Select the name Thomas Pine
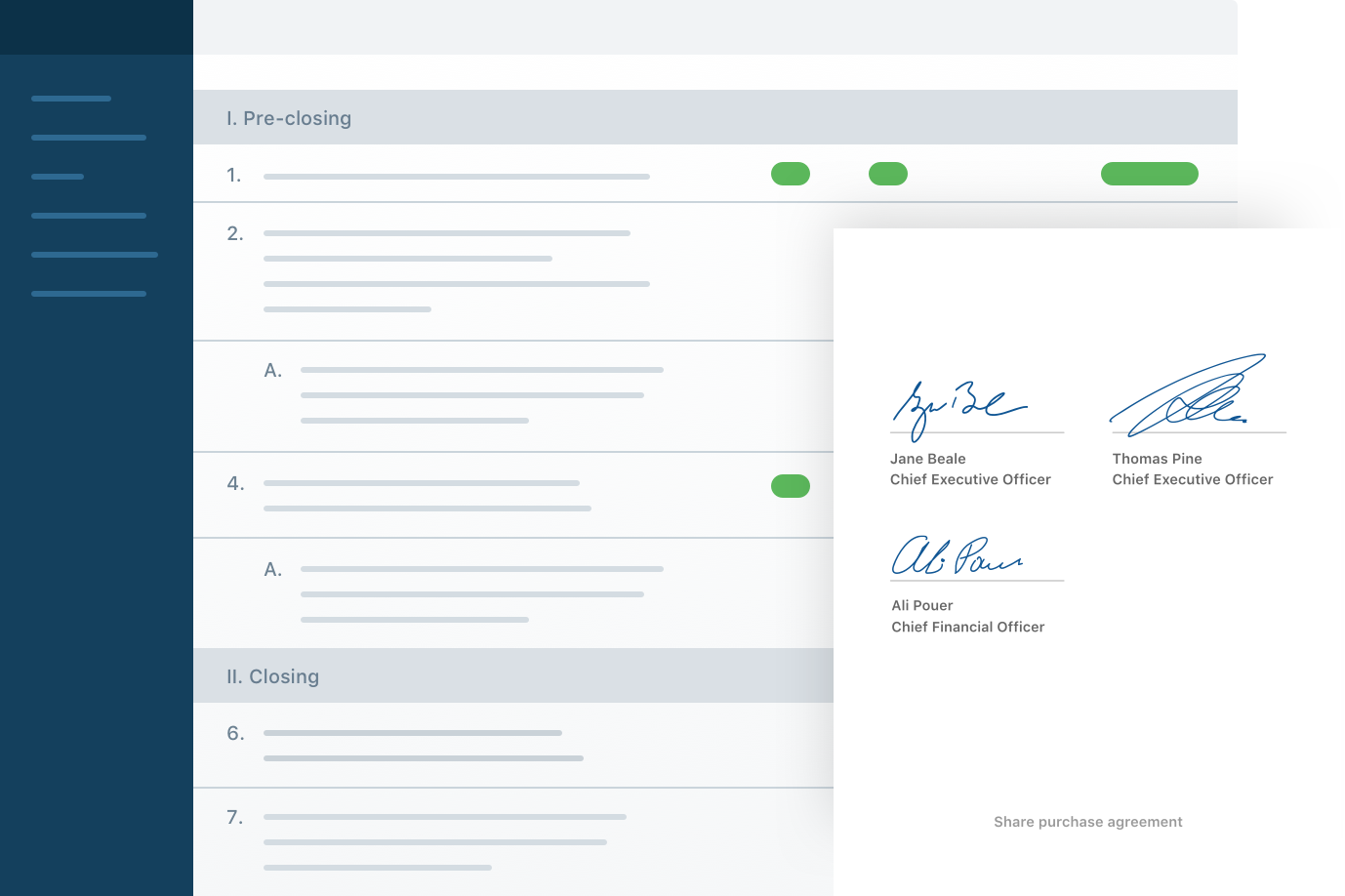Screen dimensions: 1345x896 pyautogui.click(x=1158, y=459)
